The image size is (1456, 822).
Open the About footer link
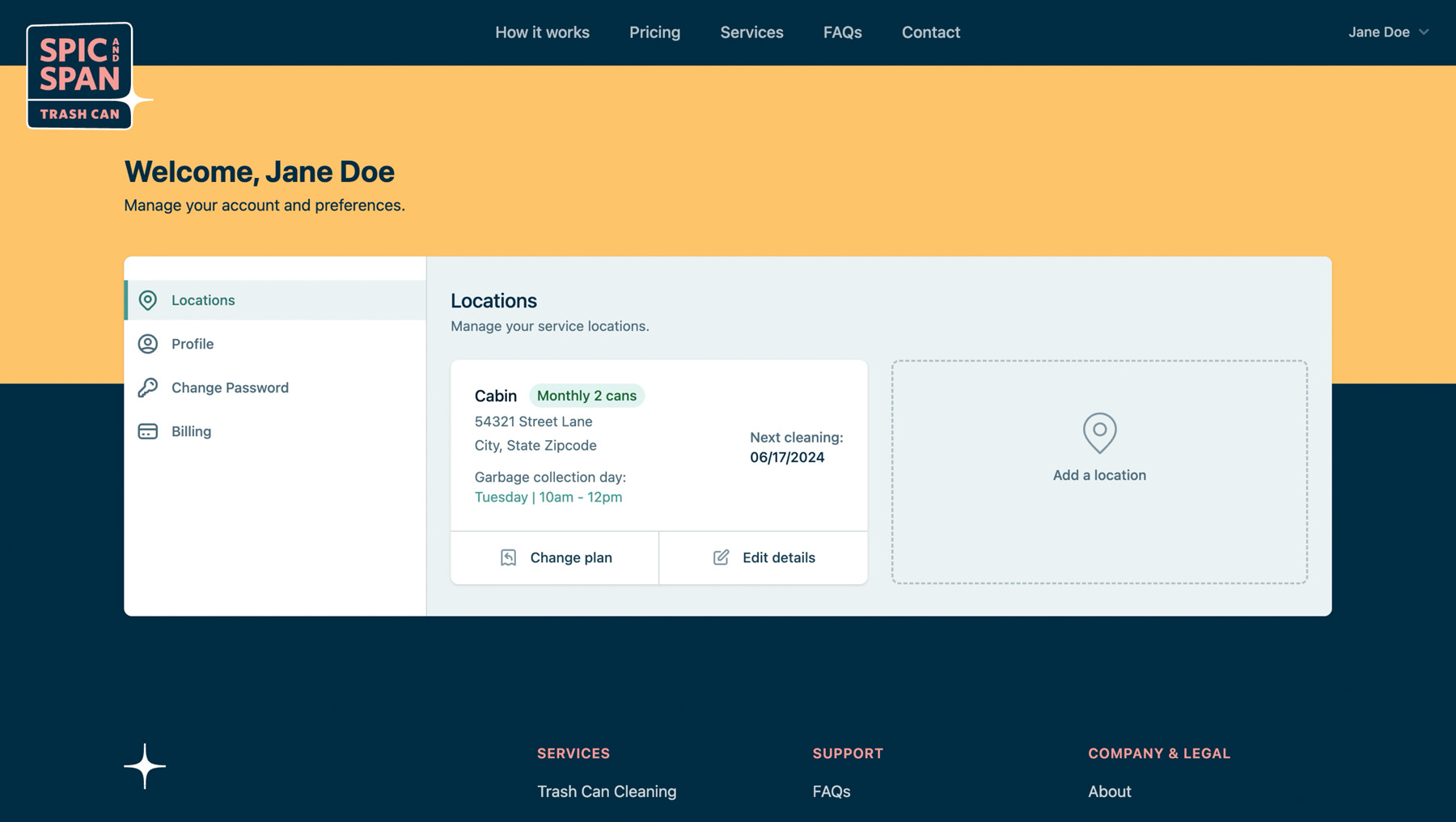(x=1109, y=791)
